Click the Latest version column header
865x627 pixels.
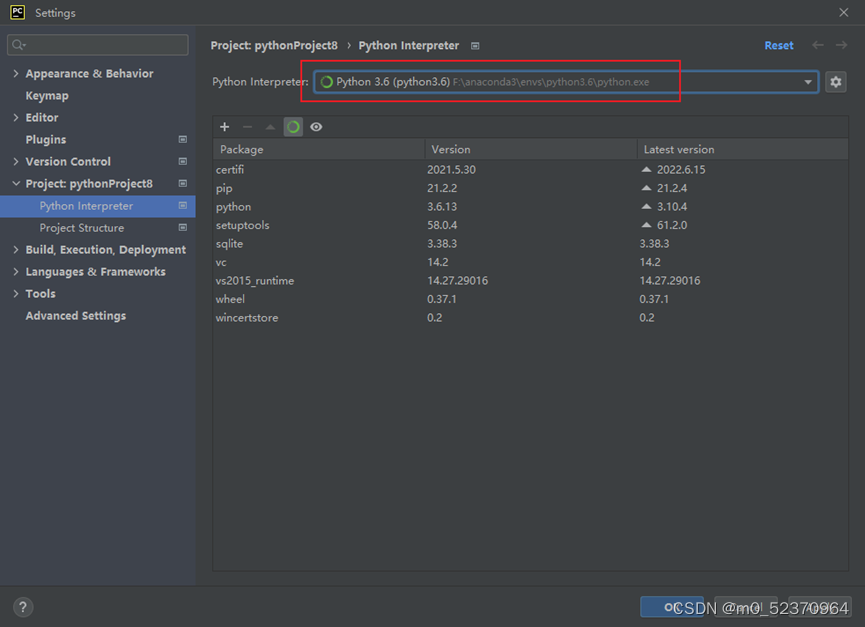[x=743, y=149]
